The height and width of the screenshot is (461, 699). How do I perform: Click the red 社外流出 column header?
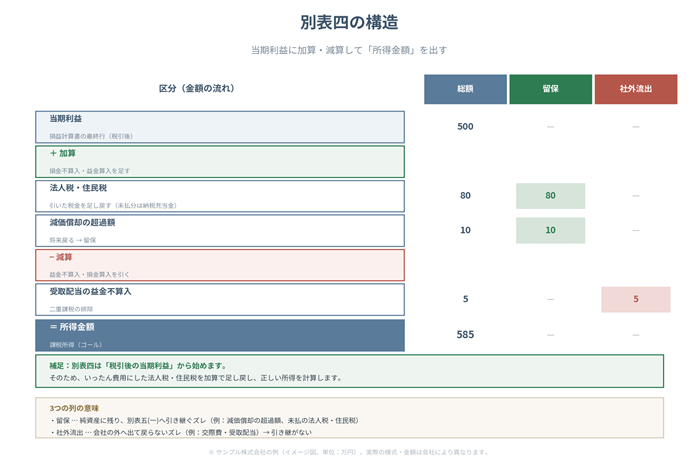click(636, 89)
